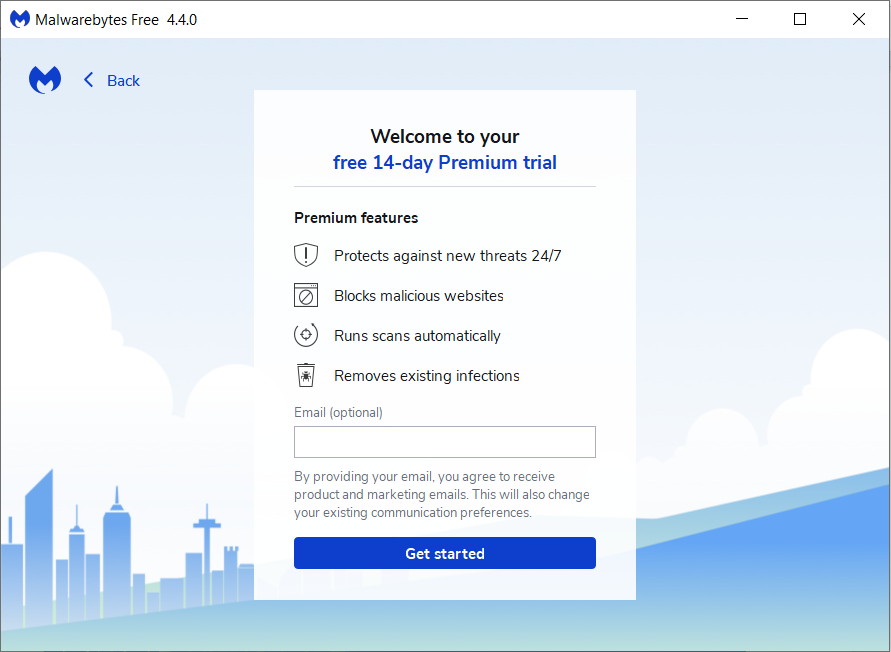Click the email marketing disclaimer text

pos(442,495)
